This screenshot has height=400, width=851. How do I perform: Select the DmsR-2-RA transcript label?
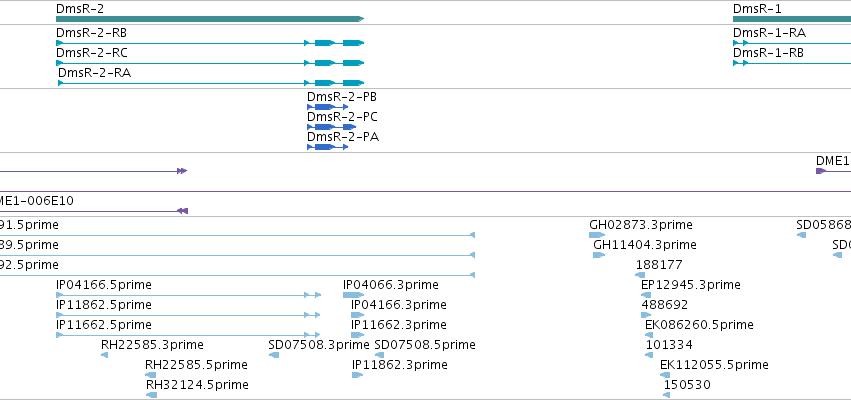coord(94,73)
